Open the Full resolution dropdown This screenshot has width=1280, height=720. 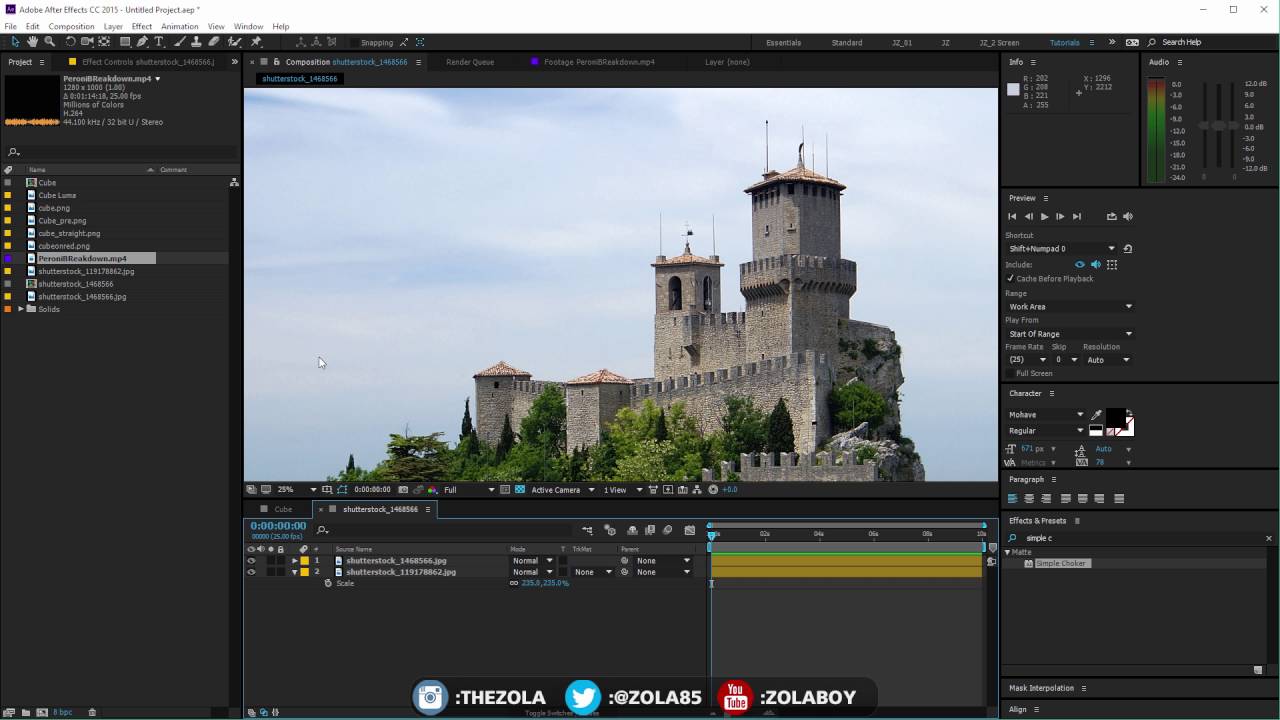468,490
